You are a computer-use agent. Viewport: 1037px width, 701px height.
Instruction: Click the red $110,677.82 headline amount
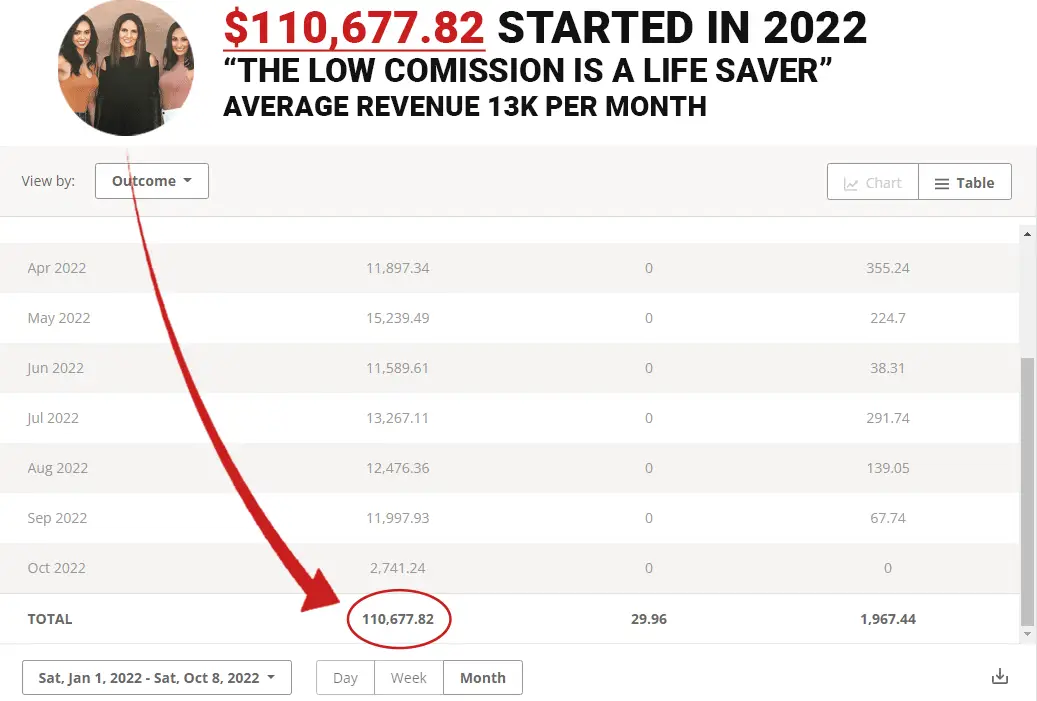354,30
